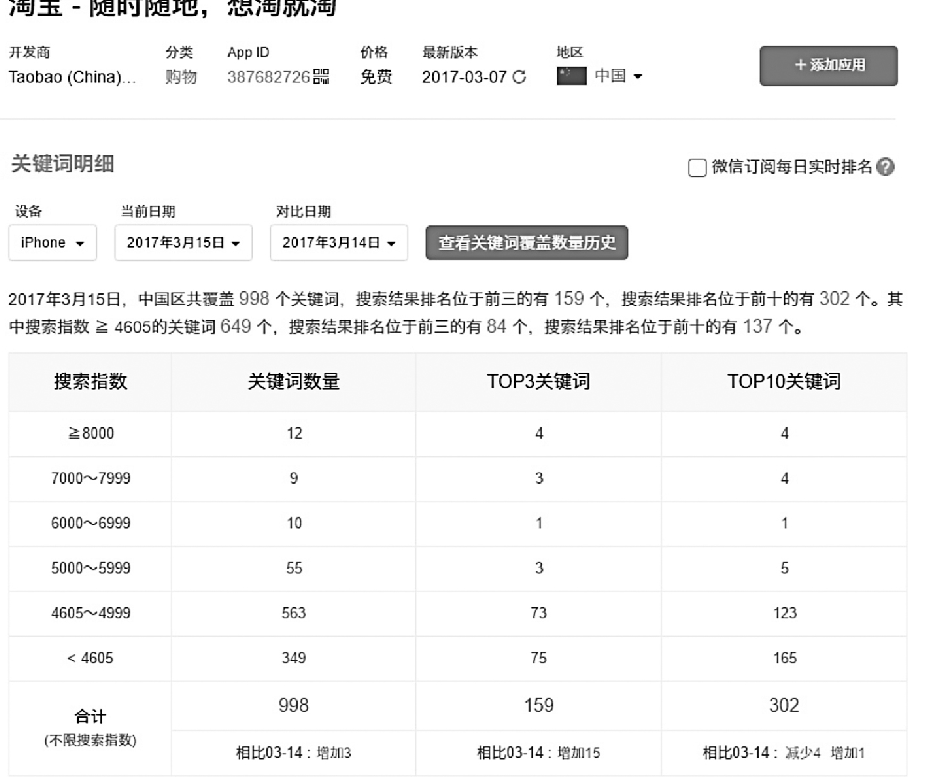Viewport: 940px width, 777px height.
Task: Click keyword count 349
Action: [294, 658]
